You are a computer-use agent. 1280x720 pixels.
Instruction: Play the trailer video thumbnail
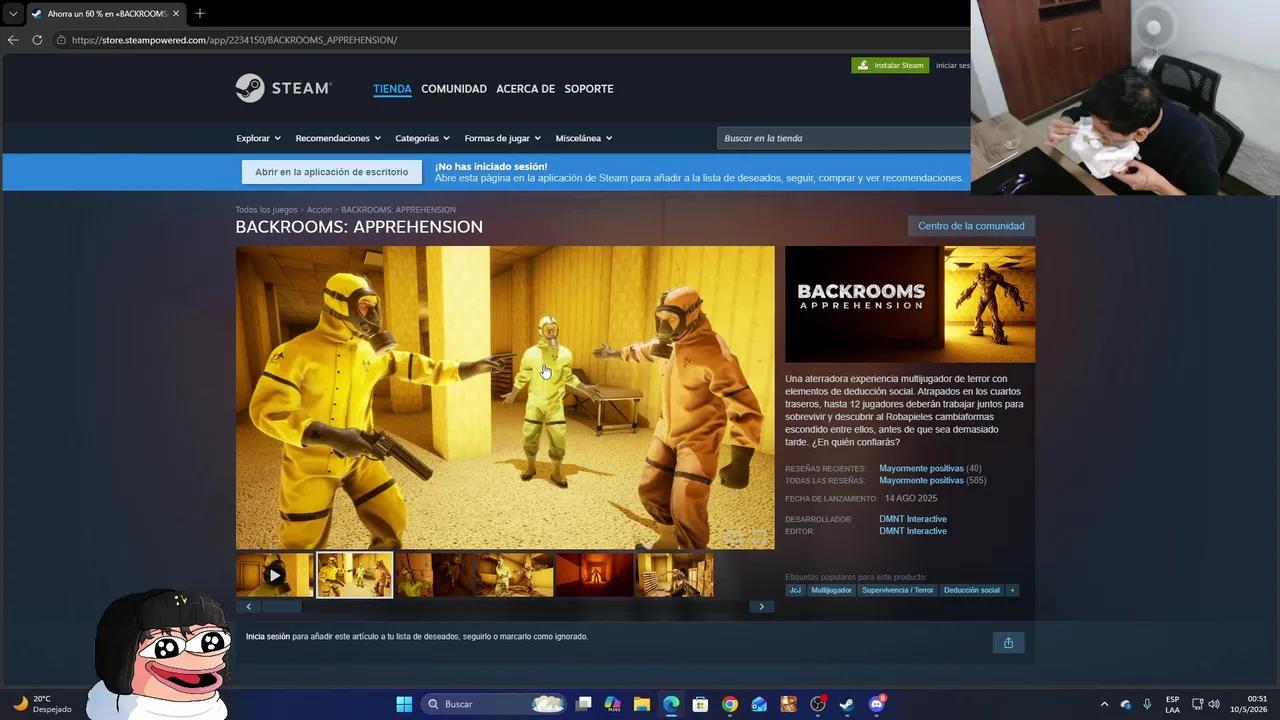coord(275,575)
